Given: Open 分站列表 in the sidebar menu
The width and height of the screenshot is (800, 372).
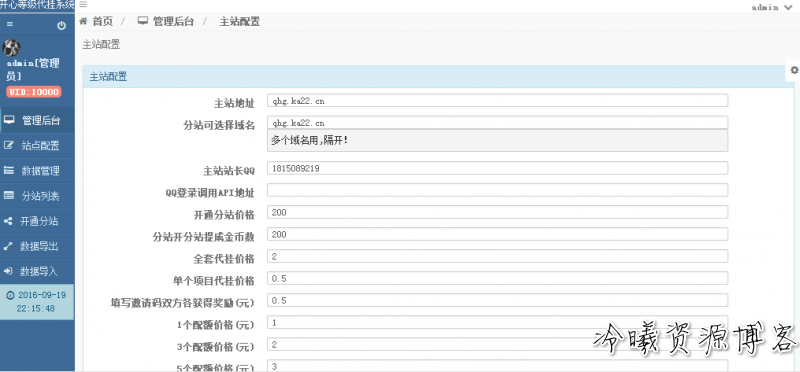Looking at the screenshot, I should tap(37, 195).
